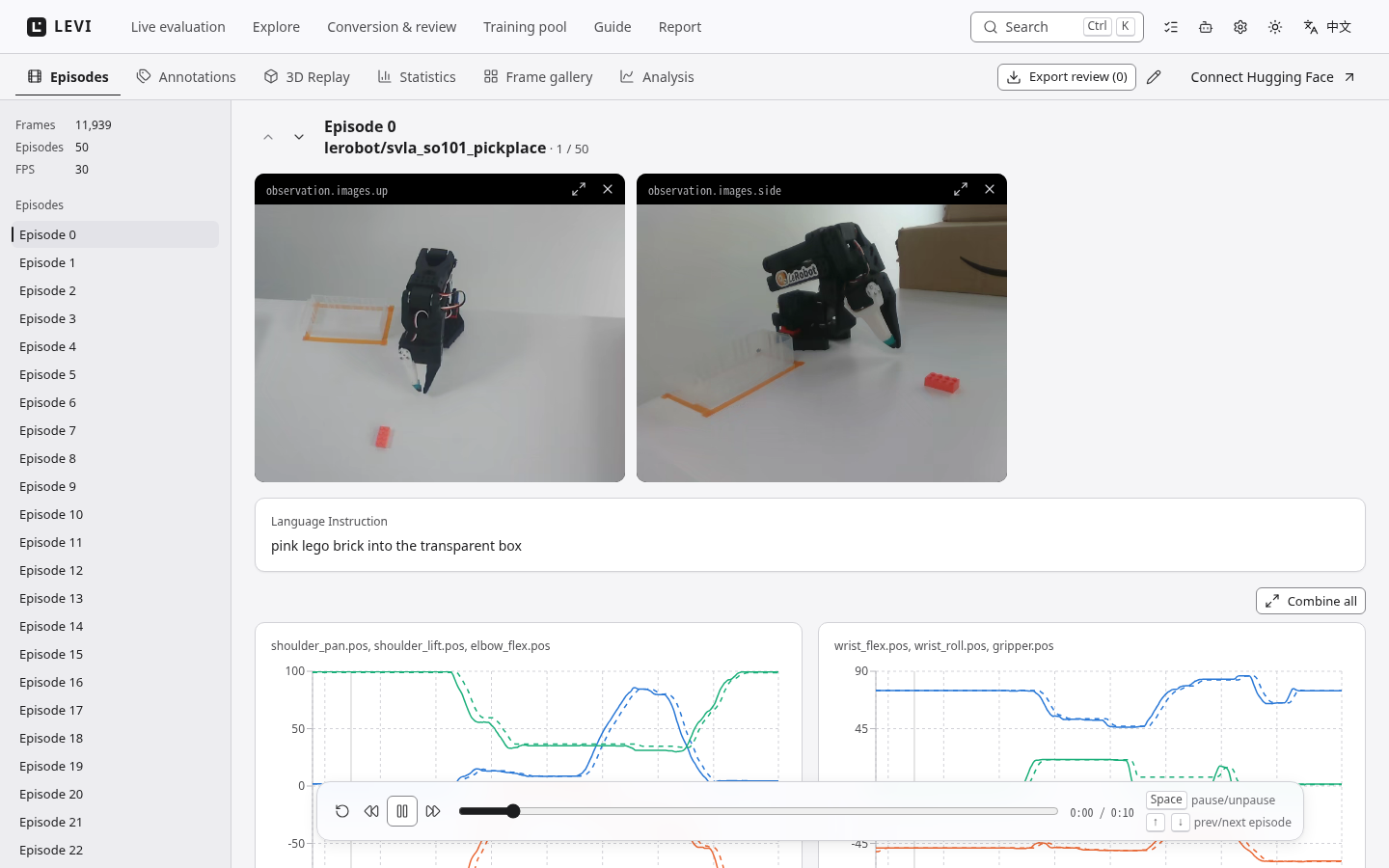
Task: Toggle the light/dark theme sun icon
Action: (x=1275, y=27)
